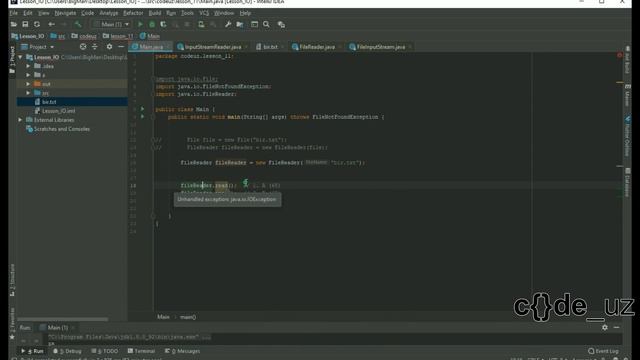Click the Build project hammer icon
The image size is (640, 360).
pyautogui.click(x=78, y=24)
